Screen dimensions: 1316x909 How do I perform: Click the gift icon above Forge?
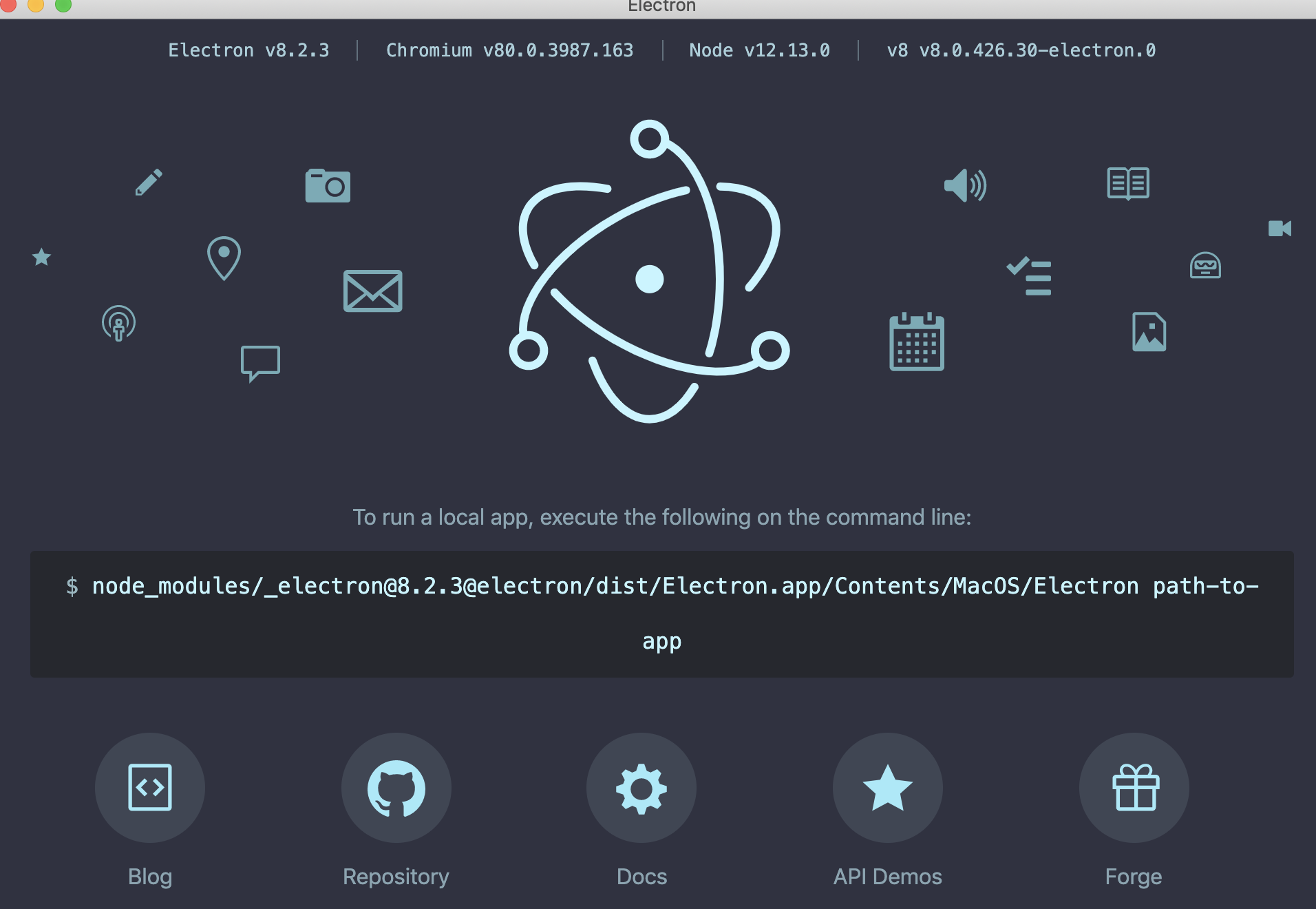click(x=1134, y=788)
